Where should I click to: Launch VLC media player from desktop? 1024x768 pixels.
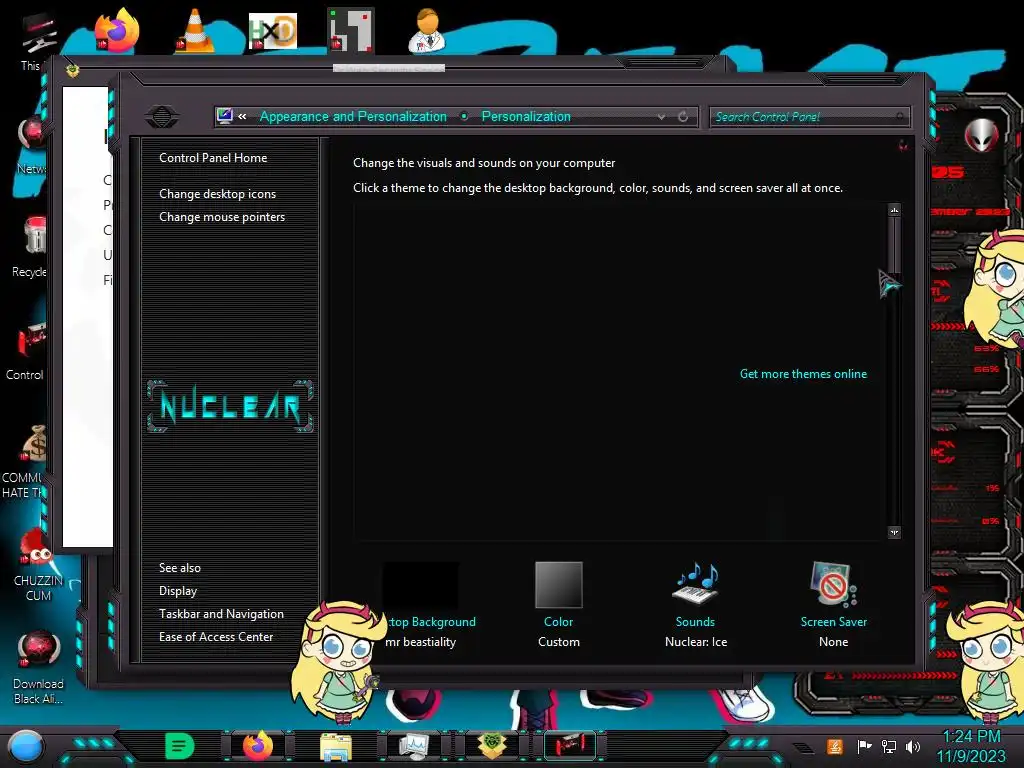[194, 30]
